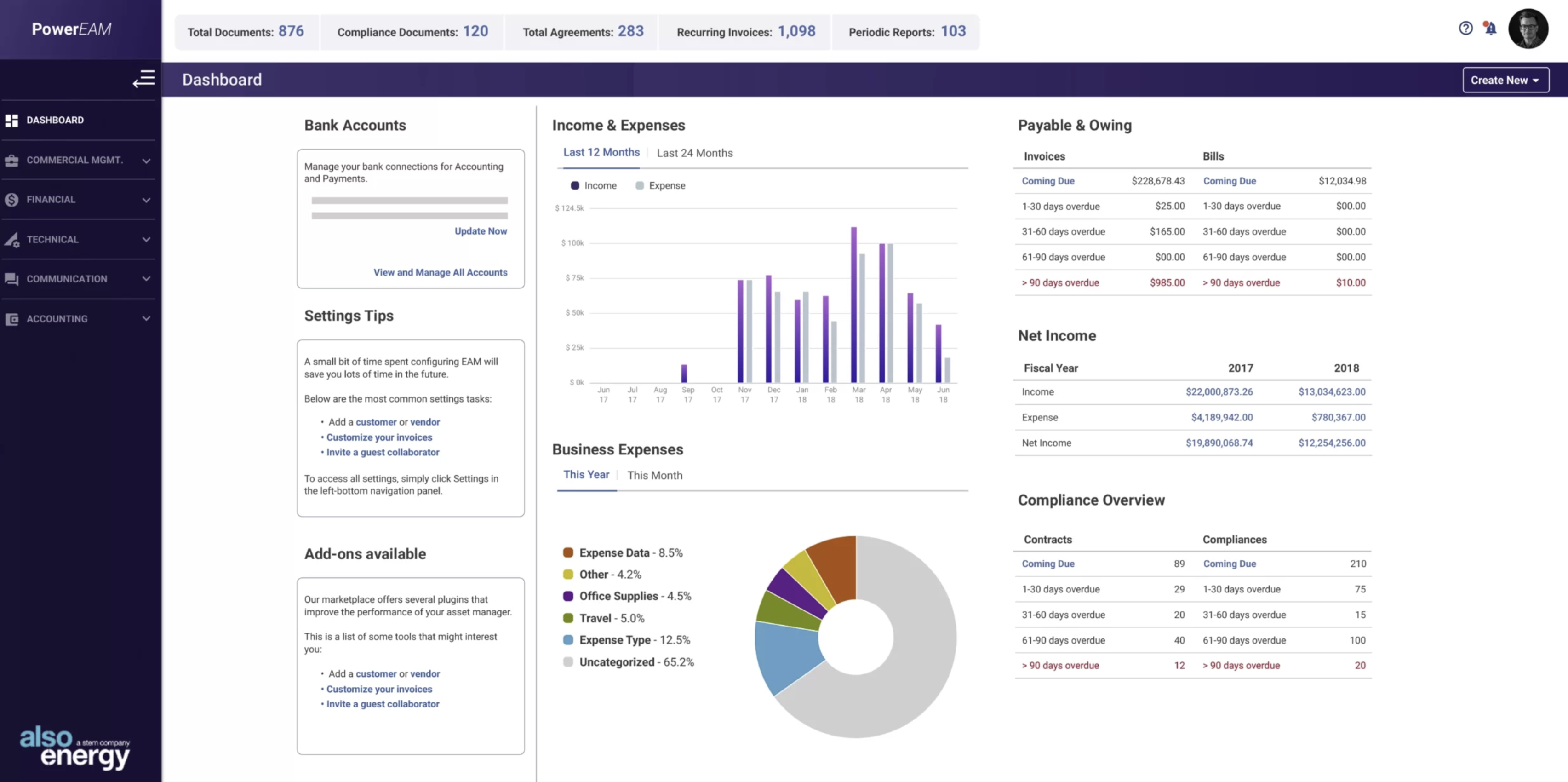The image size is (1568, 782).
Task: Open the Dashboard sidebar icon
Action: tap(11, 120)
